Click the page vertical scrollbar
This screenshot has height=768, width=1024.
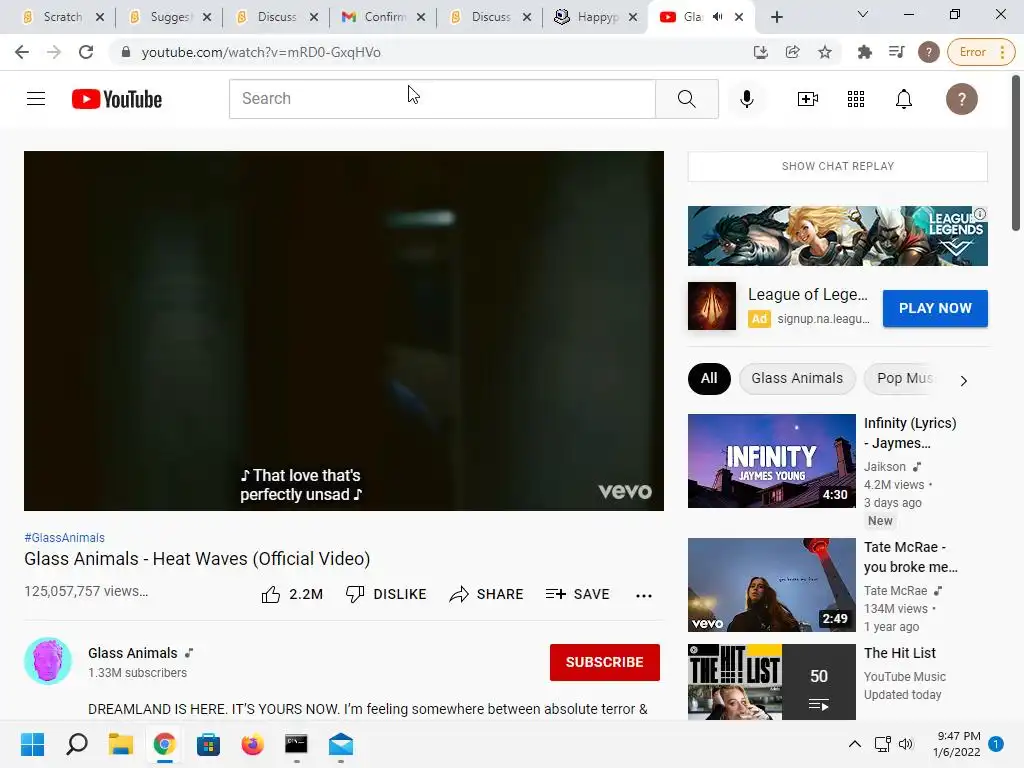1016,153
